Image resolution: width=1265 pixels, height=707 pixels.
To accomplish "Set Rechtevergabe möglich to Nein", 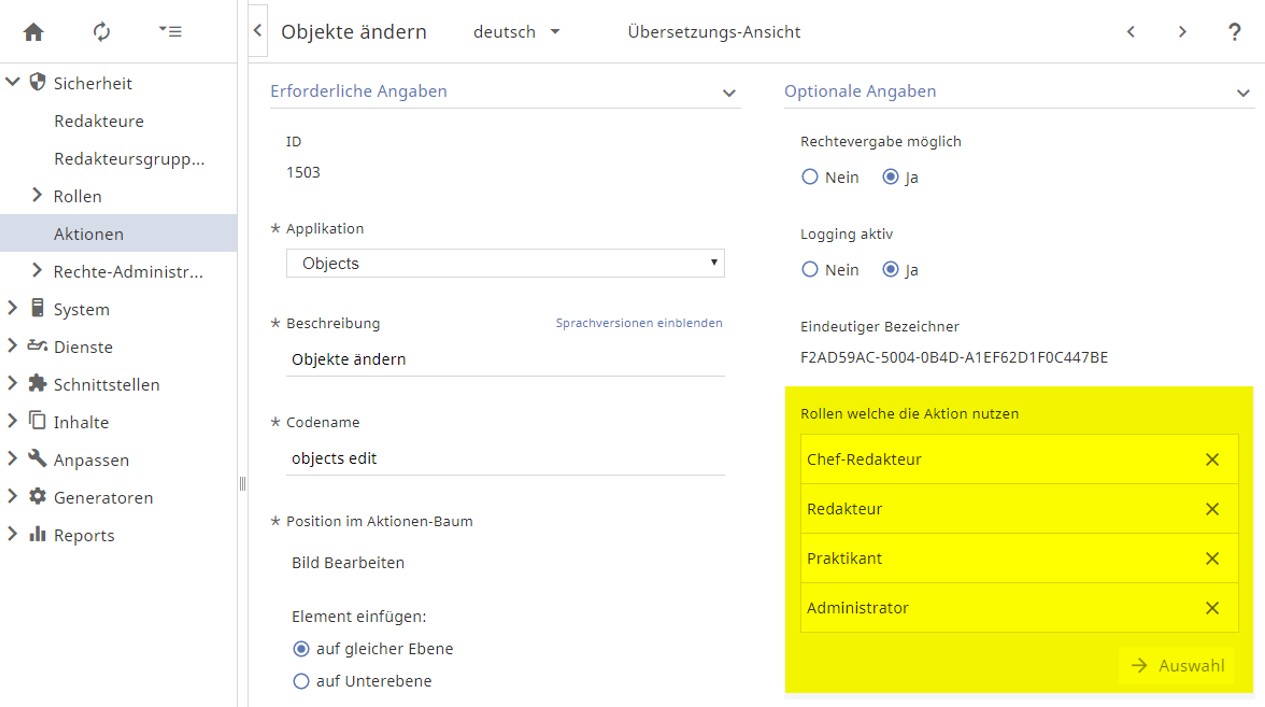I will click(810, 177).
